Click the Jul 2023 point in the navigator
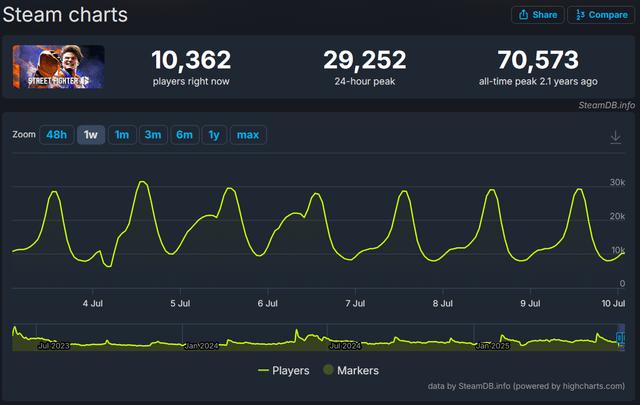Image resolution: width=640 pixels, height=405 pixels. point(53,346)
